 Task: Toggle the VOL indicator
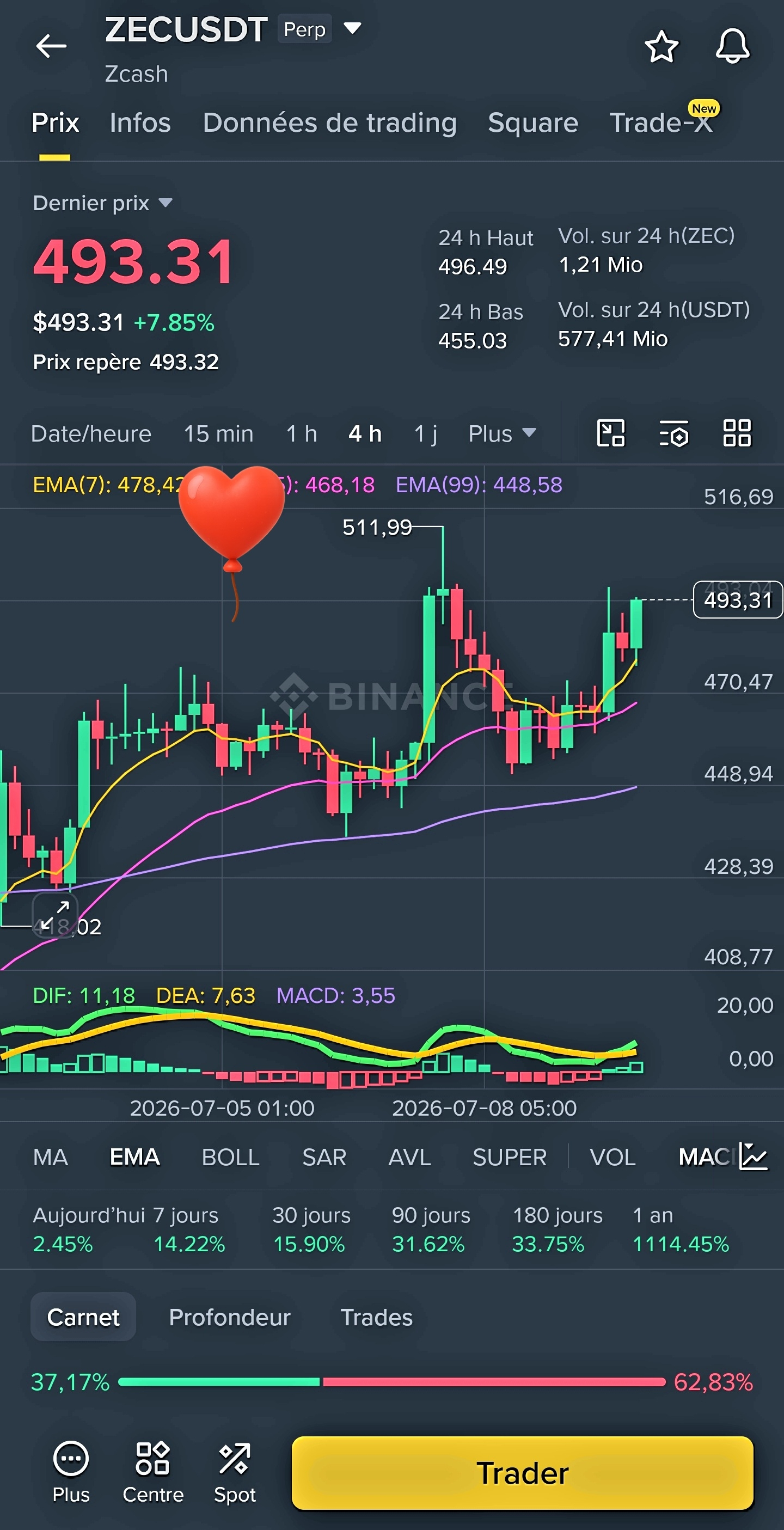pos(612,1157)
